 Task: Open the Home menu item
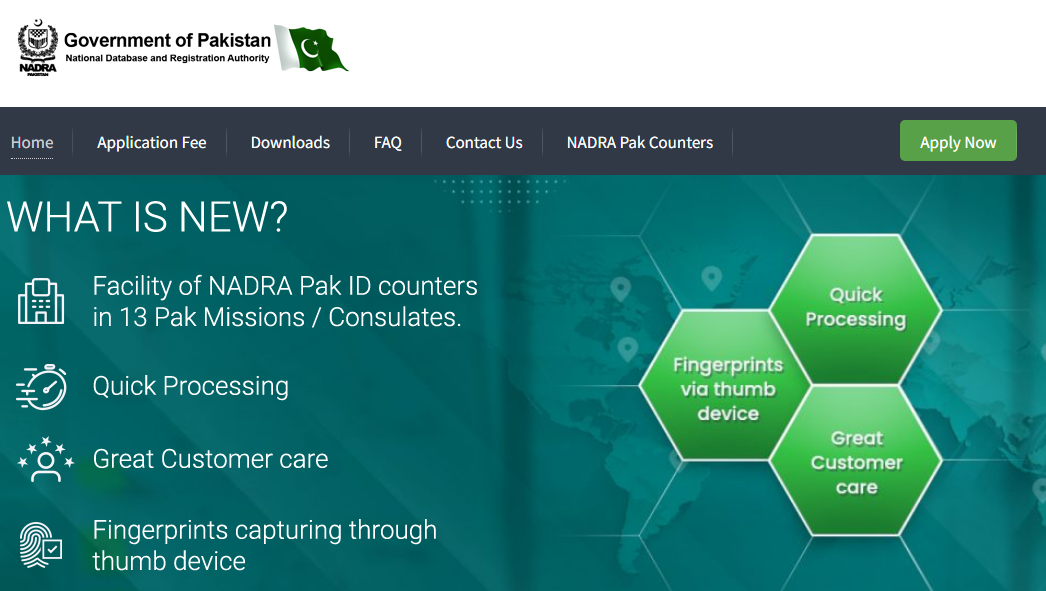coord(32,143)
